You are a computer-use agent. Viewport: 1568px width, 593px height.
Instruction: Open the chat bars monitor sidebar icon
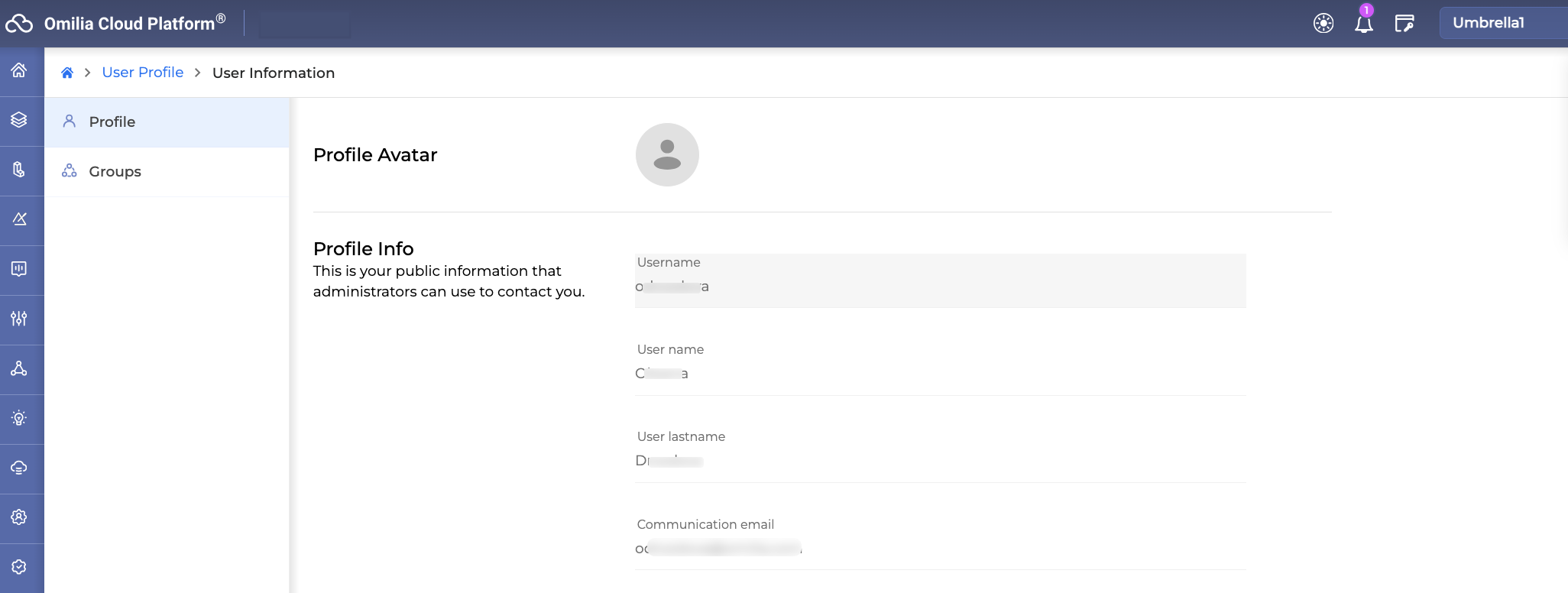19,269
